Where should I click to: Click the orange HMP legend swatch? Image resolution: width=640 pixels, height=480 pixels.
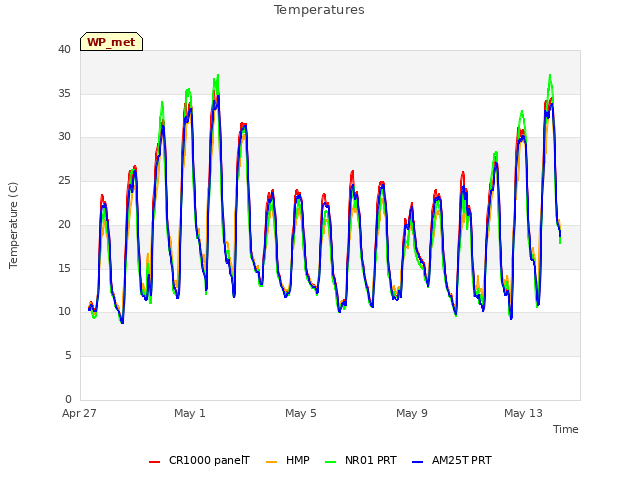point(271,462)
